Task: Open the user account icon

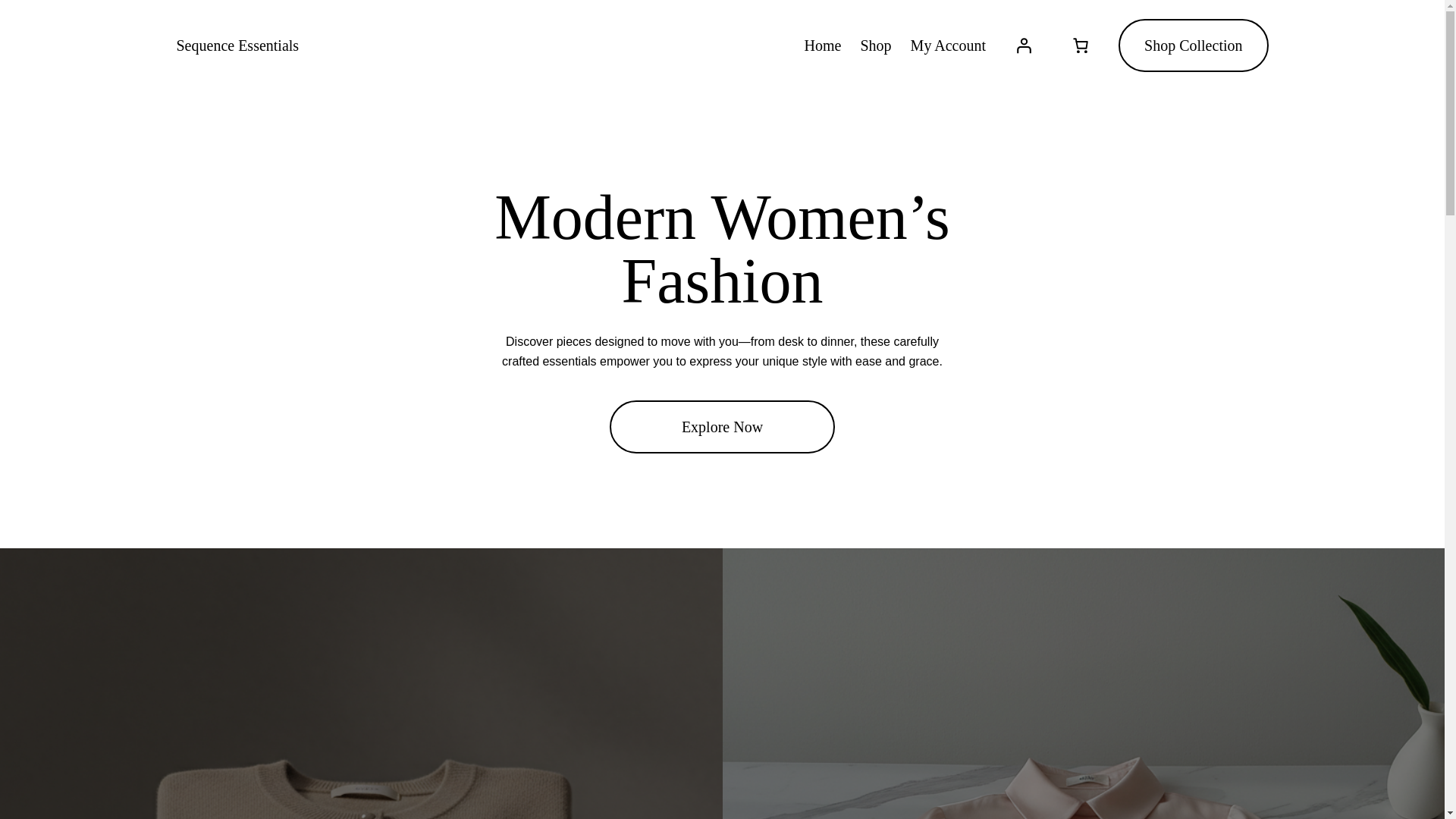Action: tap(1024, 45)
